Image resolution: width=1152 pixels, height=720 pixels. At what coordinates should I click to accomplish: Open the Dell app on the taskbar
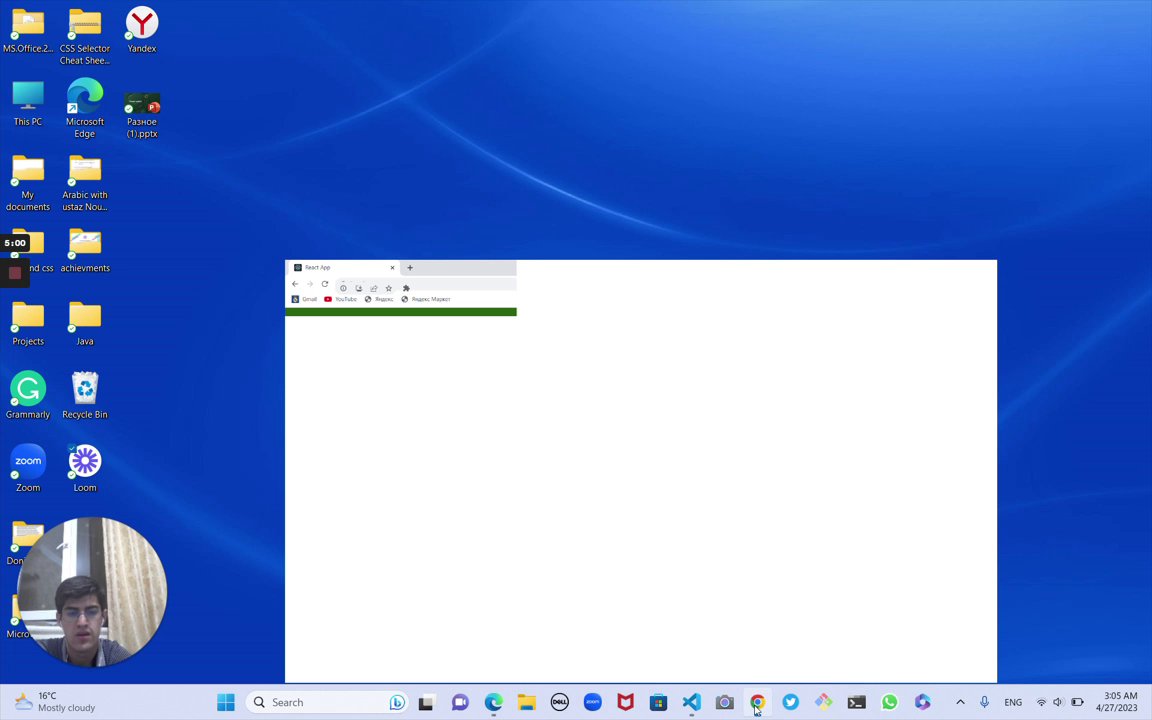point(559,702)
